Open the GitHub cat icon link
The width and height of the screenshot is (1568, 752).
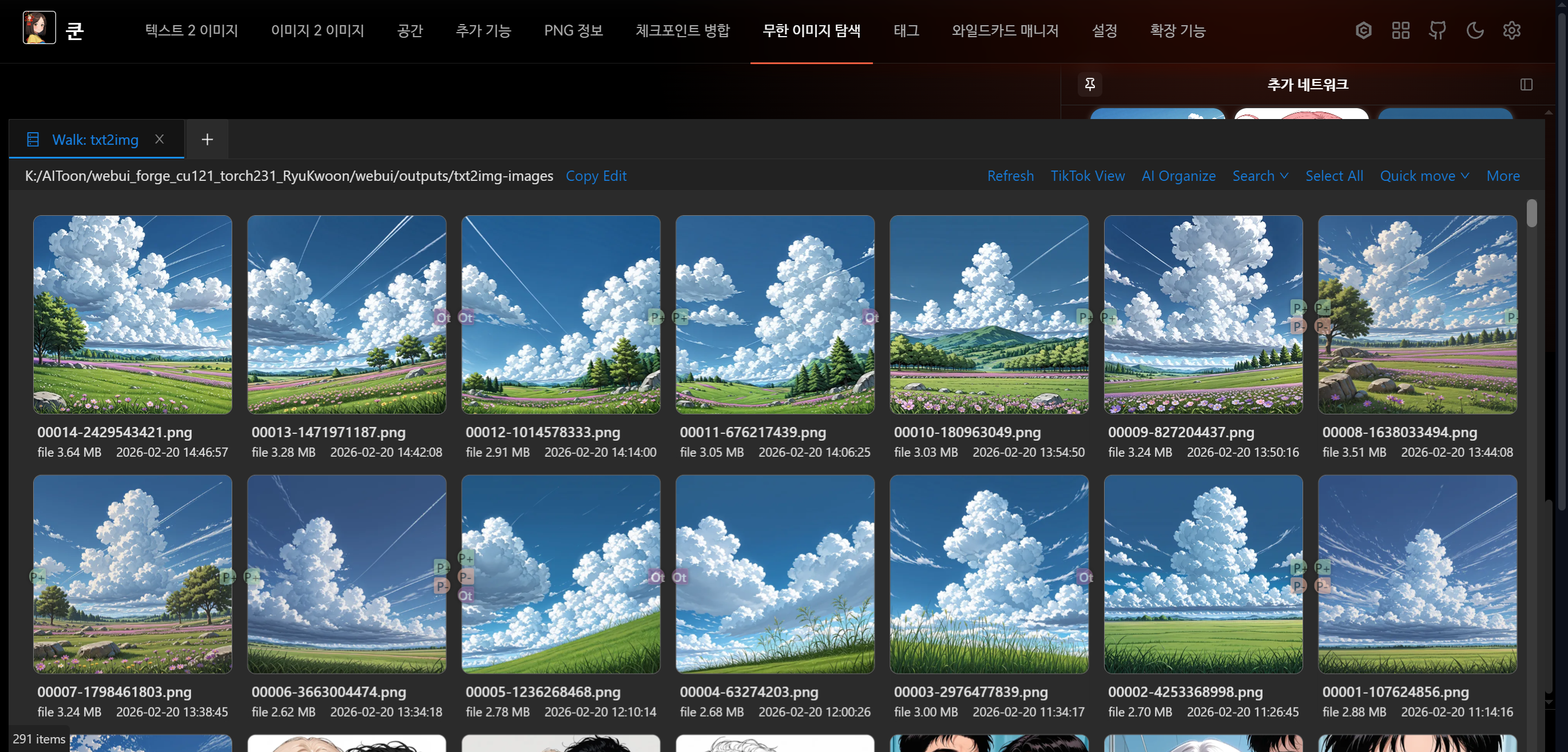(1438, 30)
